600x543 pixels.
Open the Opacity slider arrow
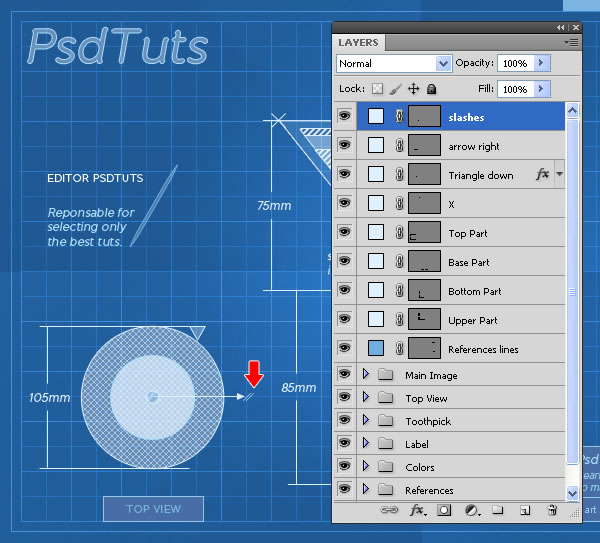click(541, 63)
